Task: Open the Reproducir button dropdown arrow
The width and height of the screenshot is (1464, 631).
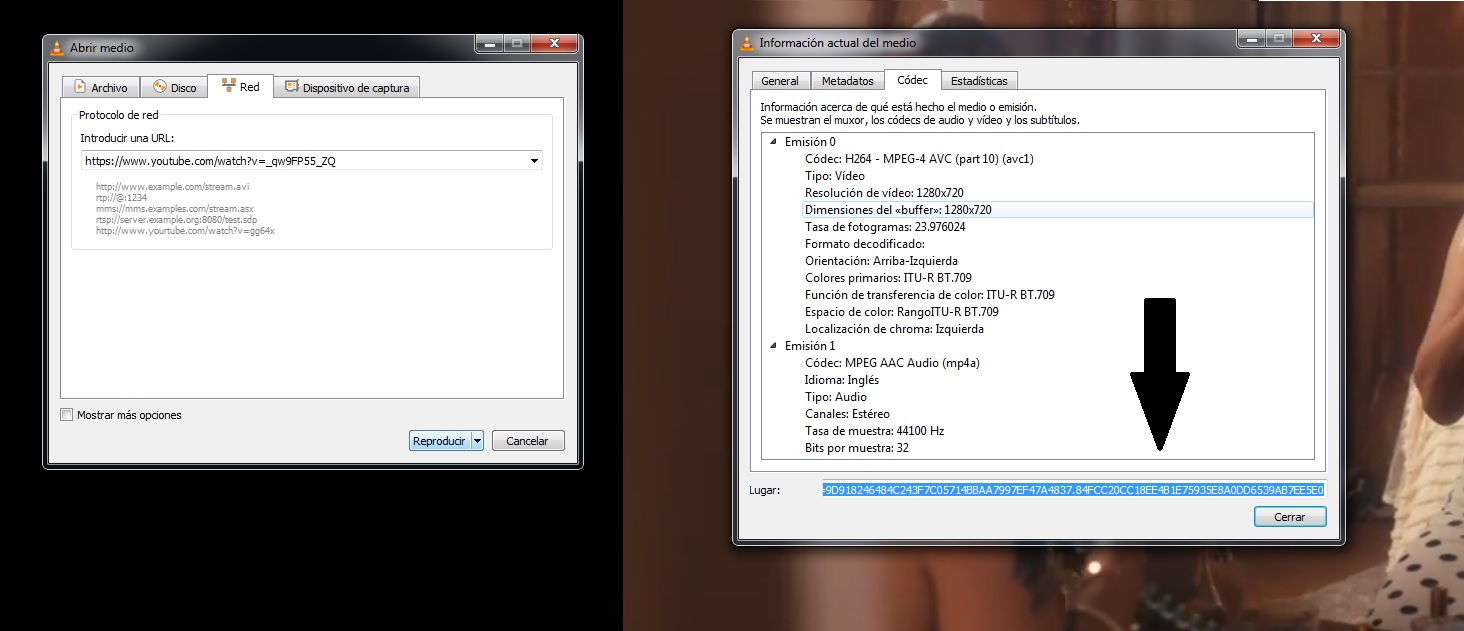Action: [477, 441]
